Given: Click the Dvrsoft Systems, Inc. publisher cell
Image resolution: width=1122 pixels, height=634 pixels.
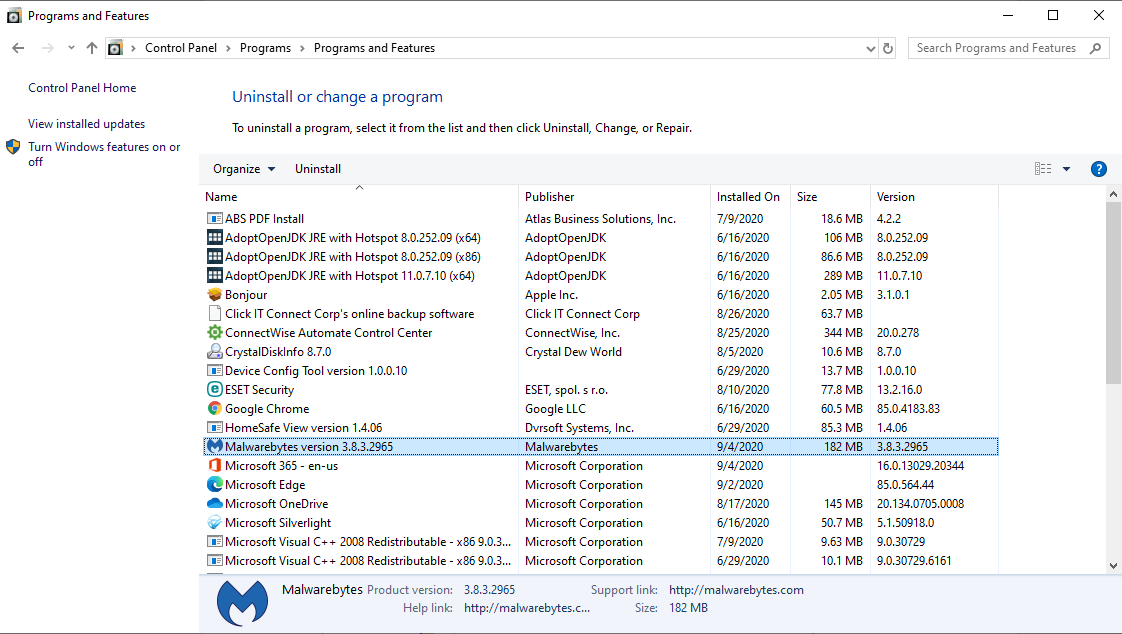Looking at the screenshot, I should [579, 427].
